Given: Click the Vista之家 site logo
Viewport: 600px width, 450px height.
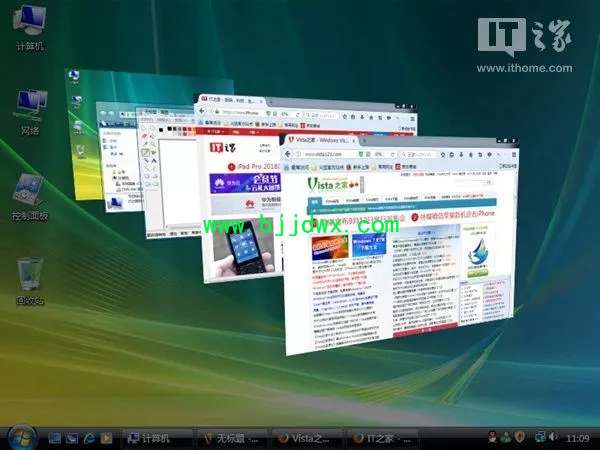Looking at the screenshot, I should click(332, 184).
